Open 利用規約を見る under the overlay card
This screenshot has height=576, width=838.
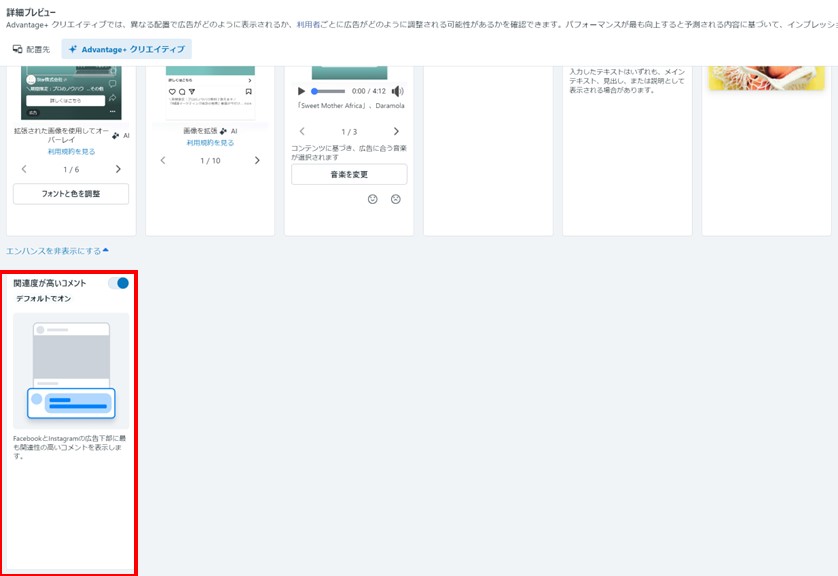tap(71, 152)
